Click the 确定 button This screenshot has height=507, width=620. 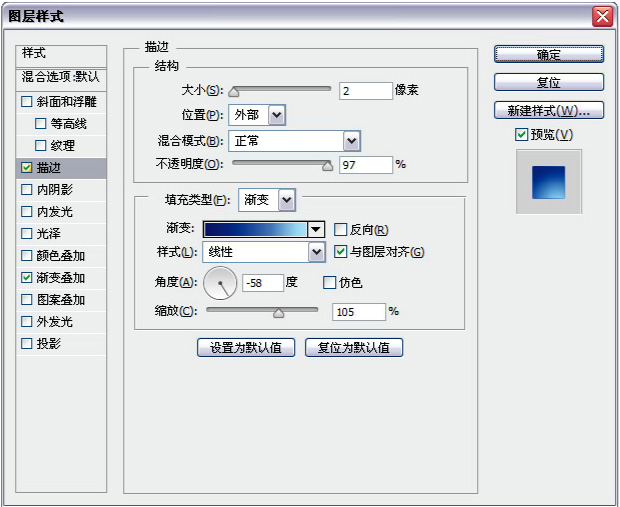click(x=548, y=54)
